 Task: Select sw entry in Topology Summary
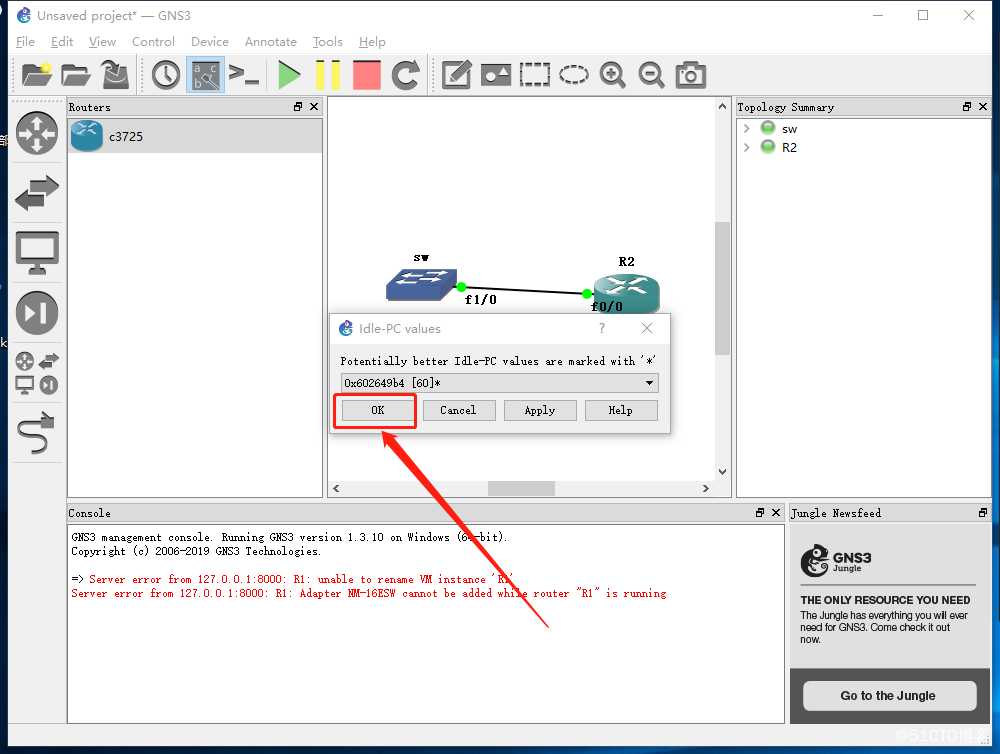pyautogui.click(x=789, y=129)
